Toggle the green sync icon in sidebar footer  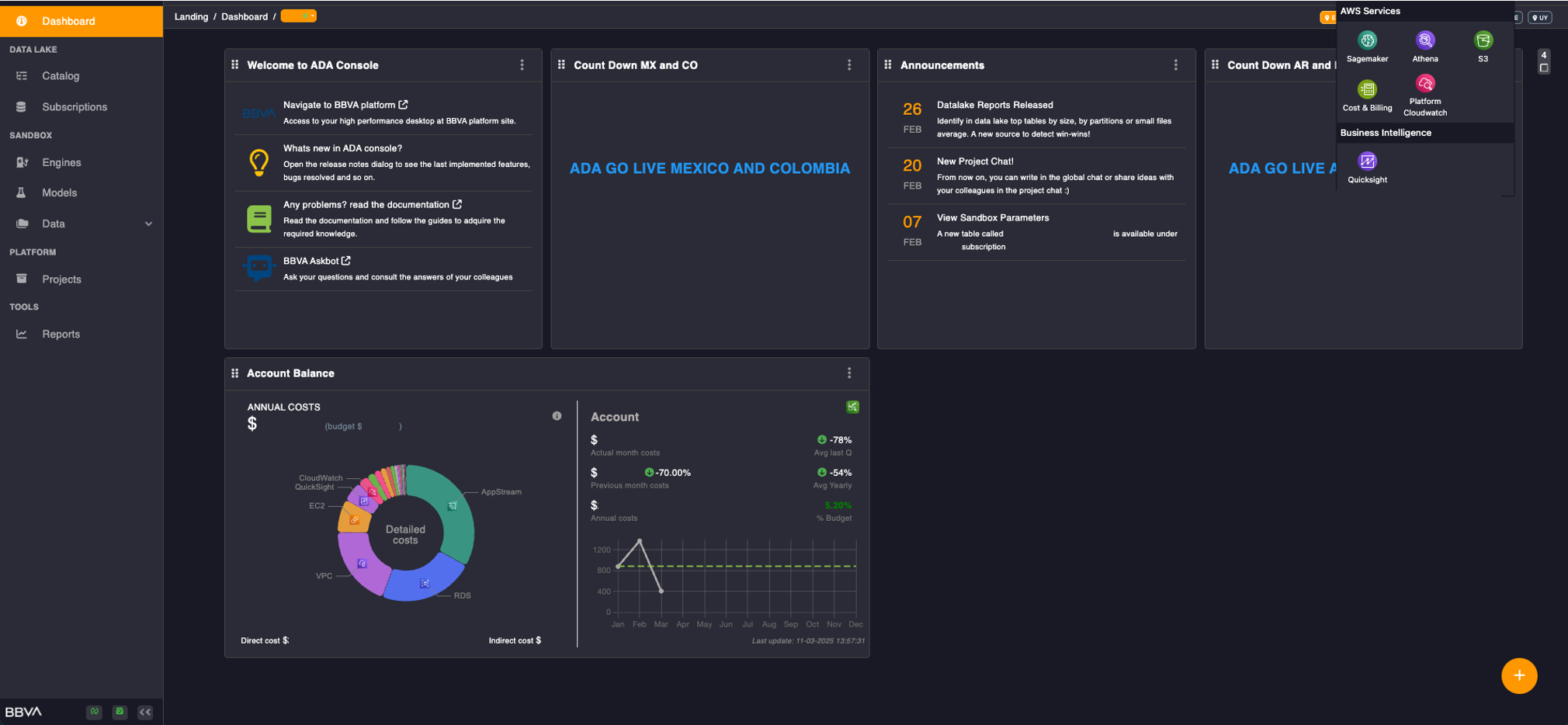click(94, 712)
